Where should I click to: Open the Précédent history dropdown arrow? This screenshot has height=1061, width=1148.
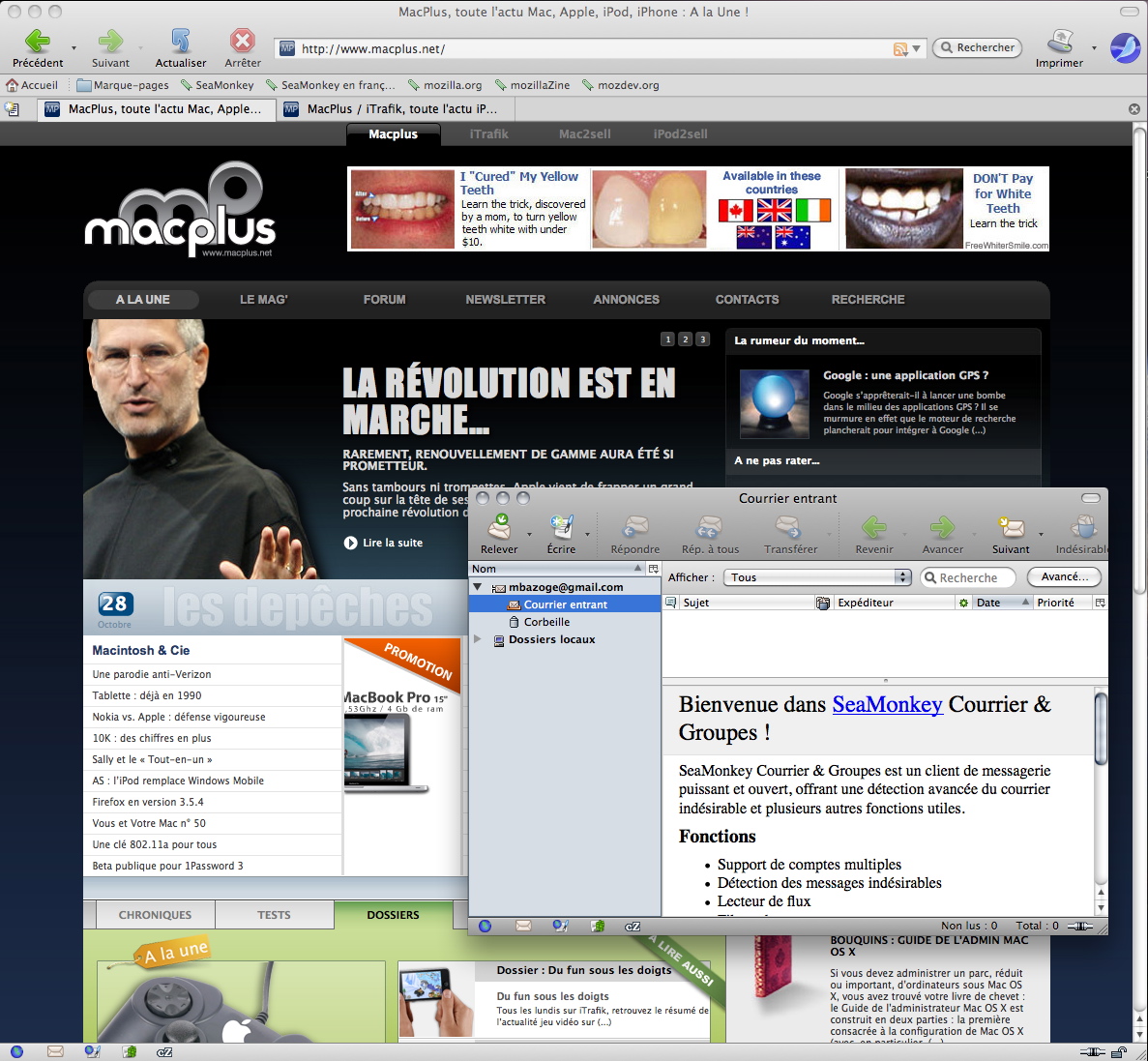point(74,48)
